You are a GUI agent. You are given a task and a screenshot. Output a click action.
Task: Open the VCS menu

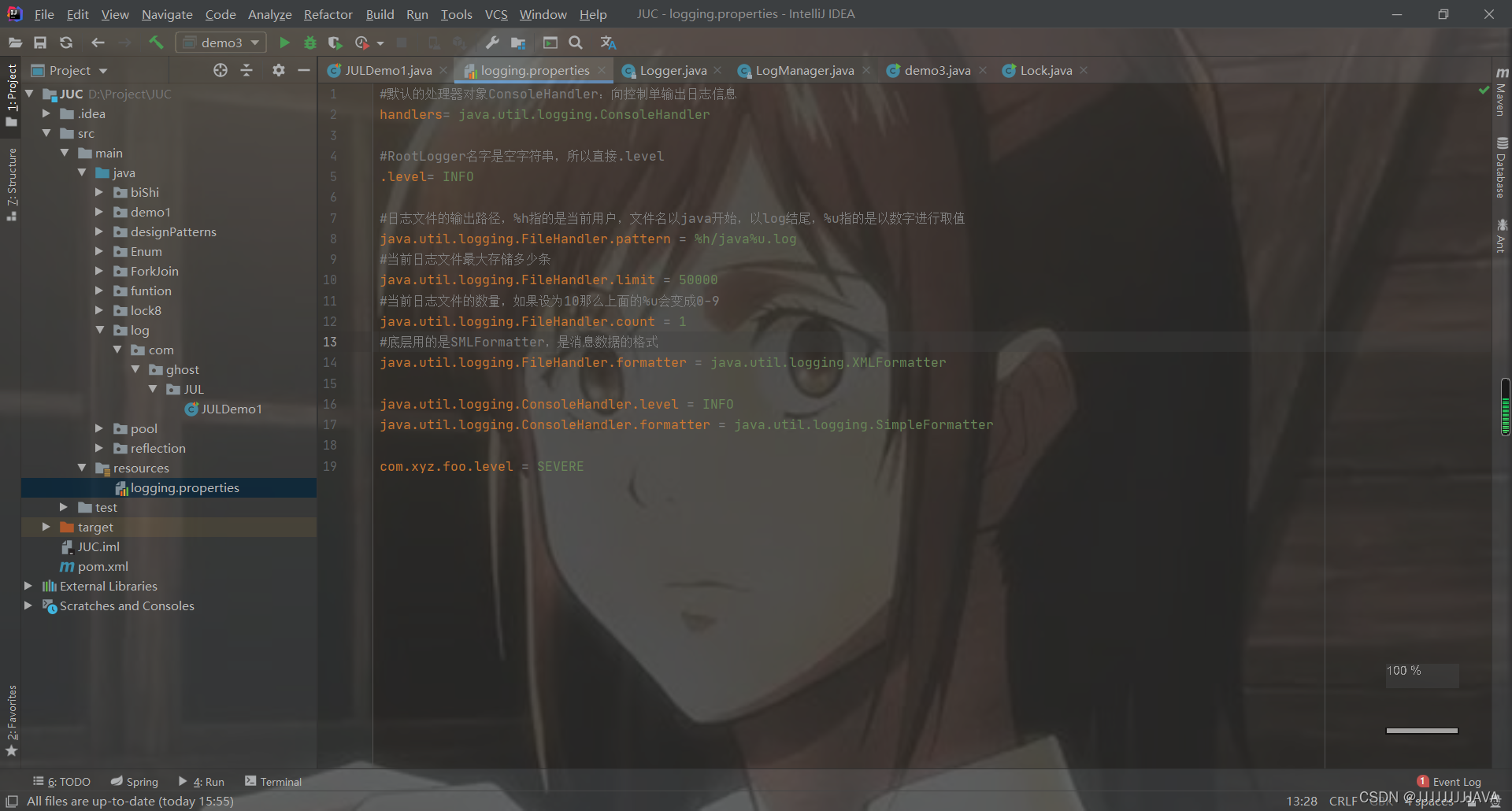[496, 14]
